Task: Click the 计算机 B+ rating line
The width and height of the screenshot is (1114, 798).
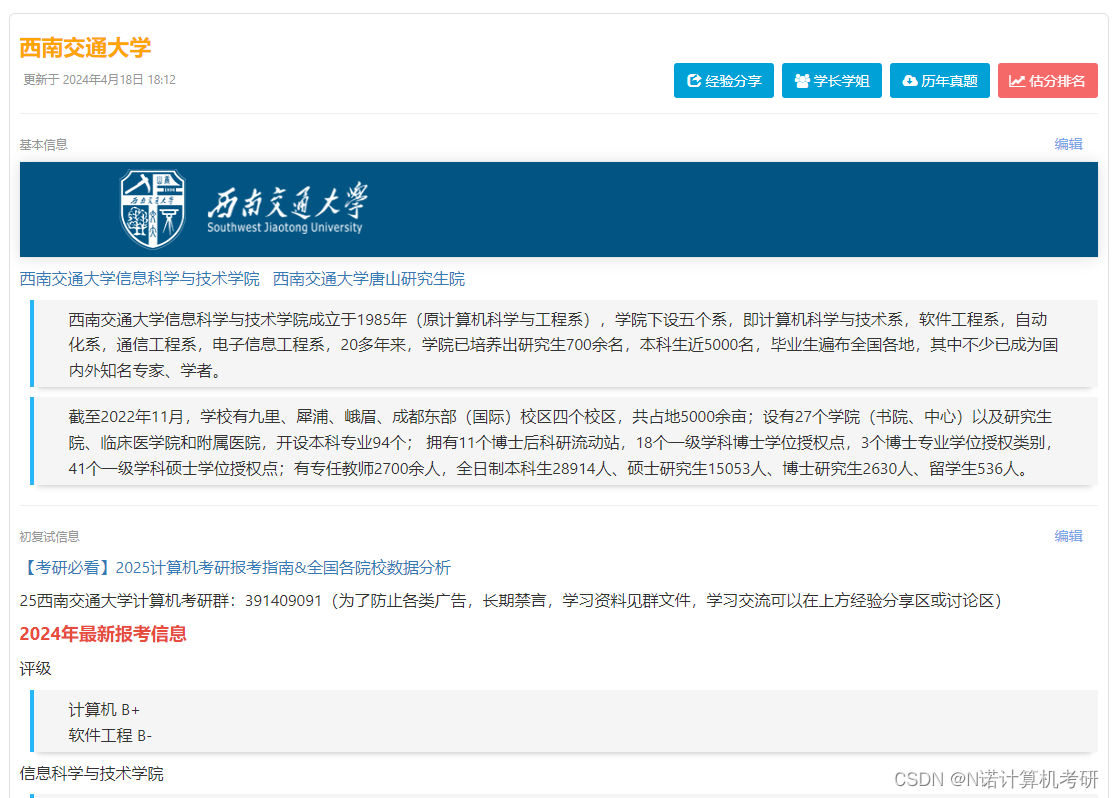Action: (104, 710)
